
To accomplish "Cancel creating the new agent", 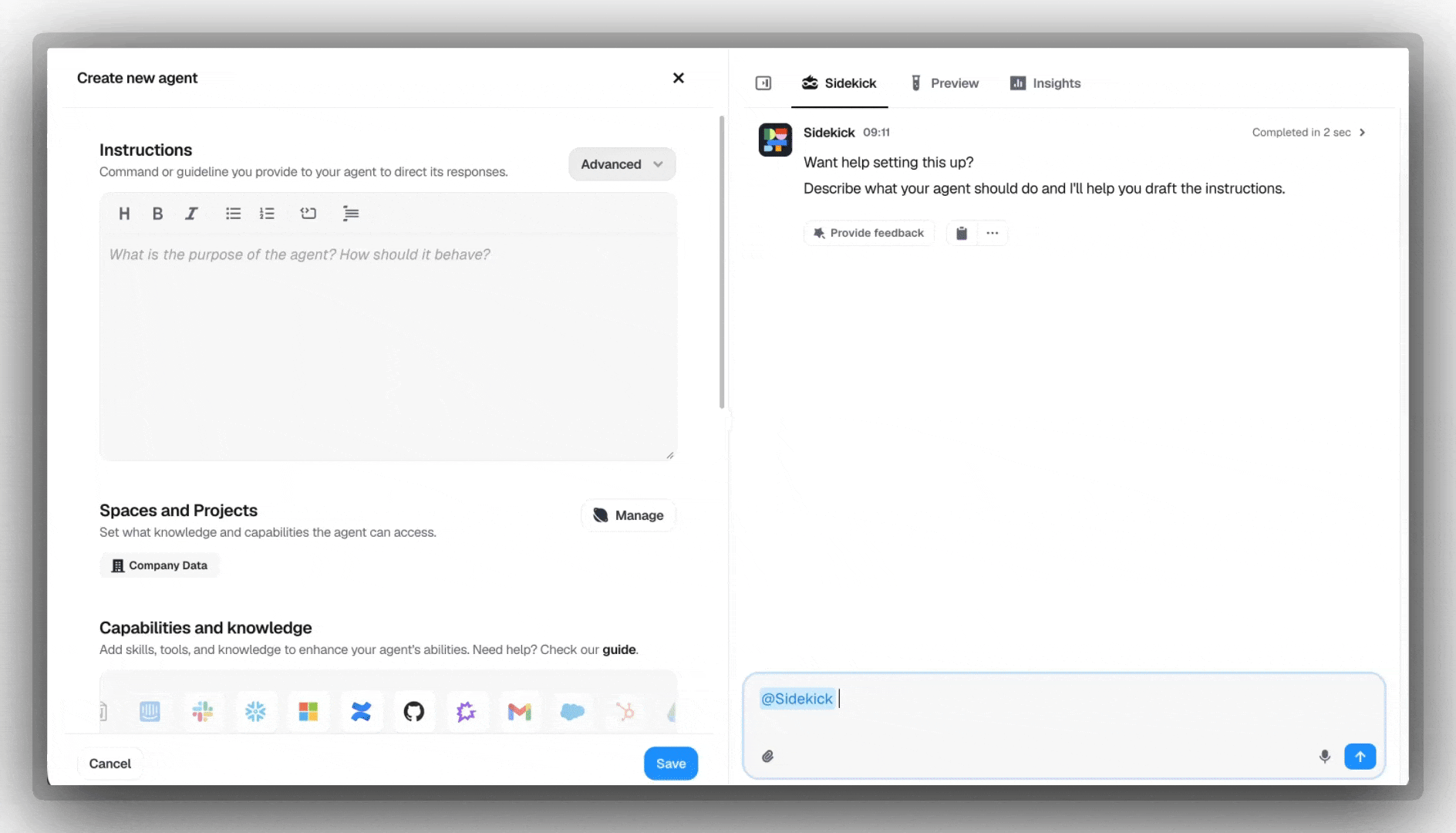I will click(110, 764).
